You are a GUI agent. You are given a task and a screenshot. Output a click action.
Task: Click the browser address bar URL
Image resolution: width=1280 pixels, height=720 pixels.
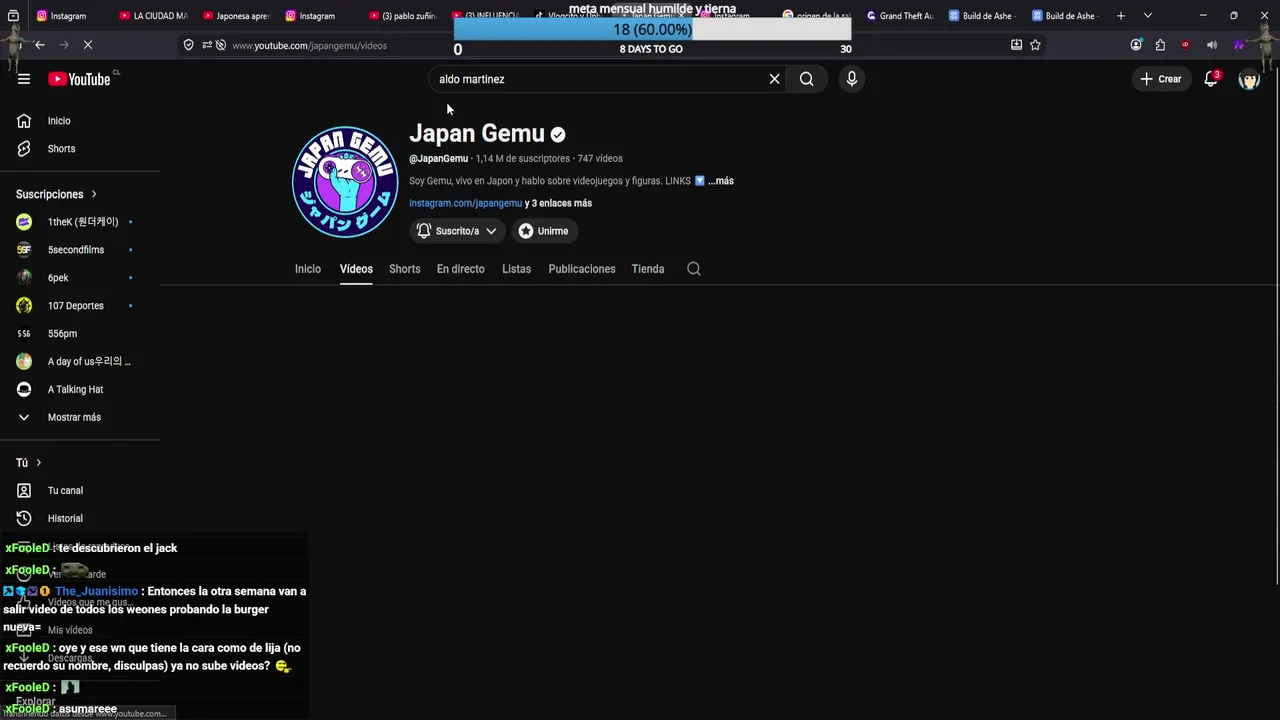310,45
